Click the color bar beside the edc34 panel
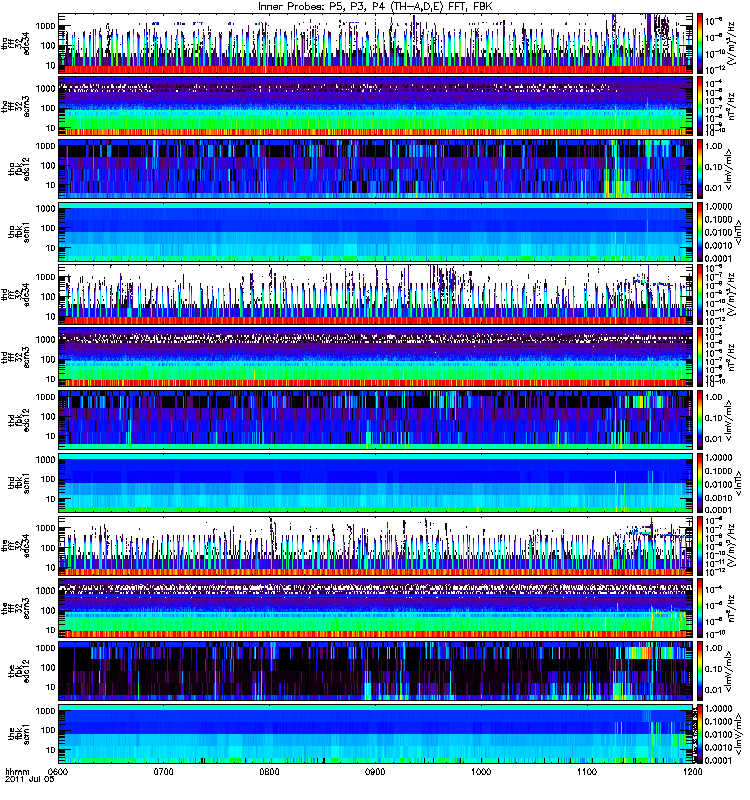750x800 pixels. pos(700,545)
